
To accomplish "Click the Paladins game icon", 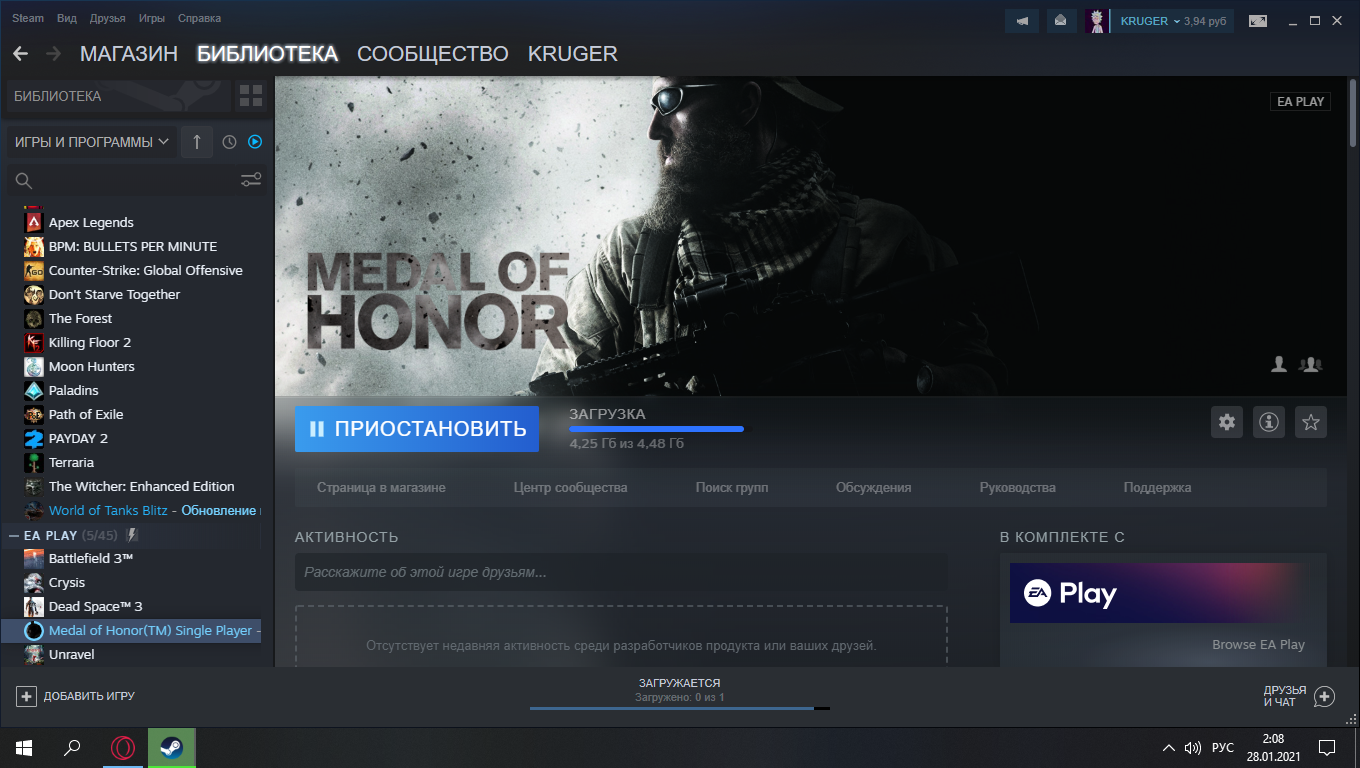I will 34,390.
